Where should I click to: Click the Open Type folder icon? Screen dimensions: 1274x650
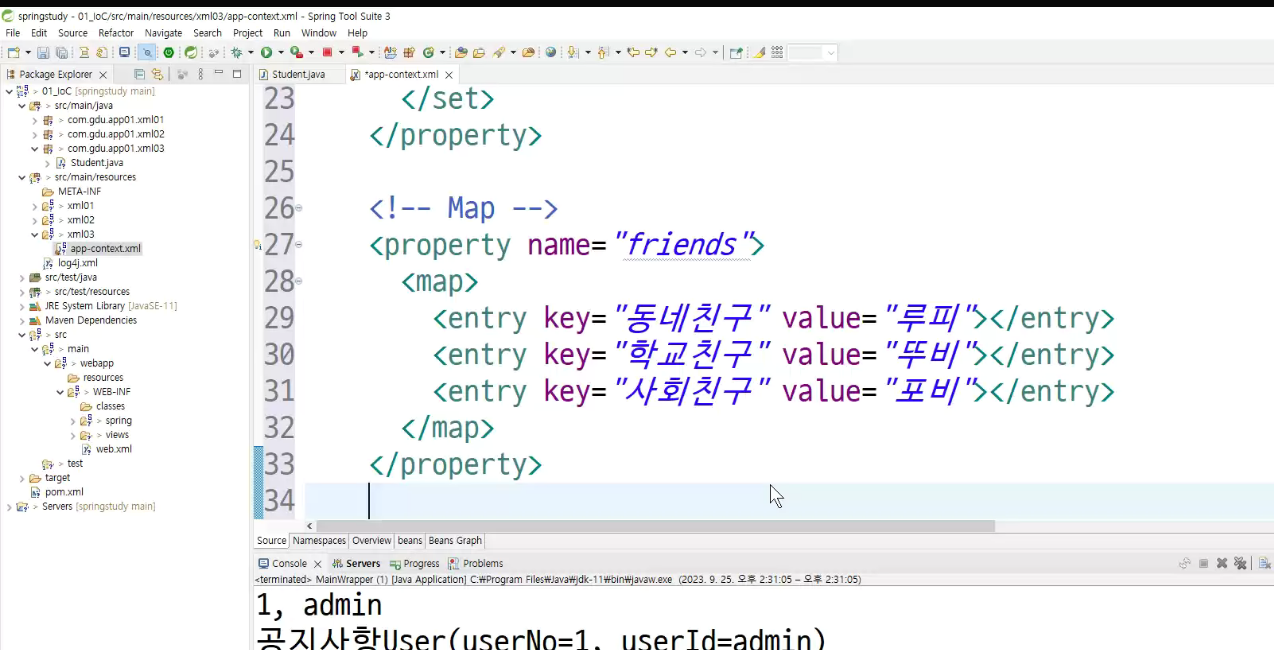pos(461,52)
